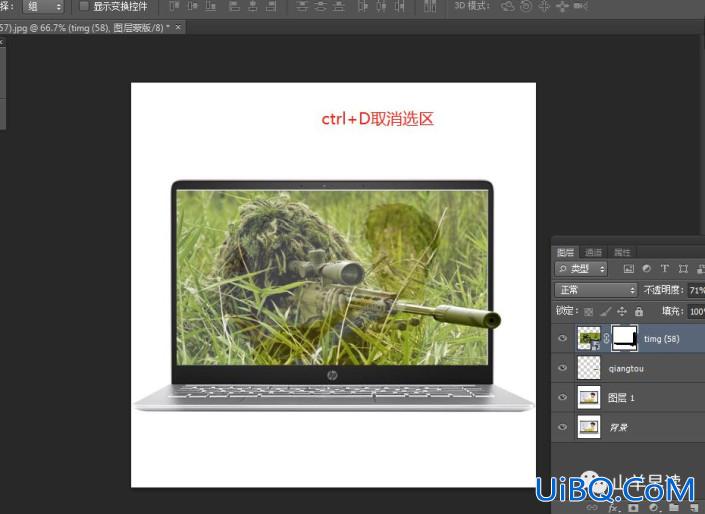Viewport: 705px width, 514px height.
Task: Open the 类型 layer filter dropdown
Action: click(x=581, y=269)
